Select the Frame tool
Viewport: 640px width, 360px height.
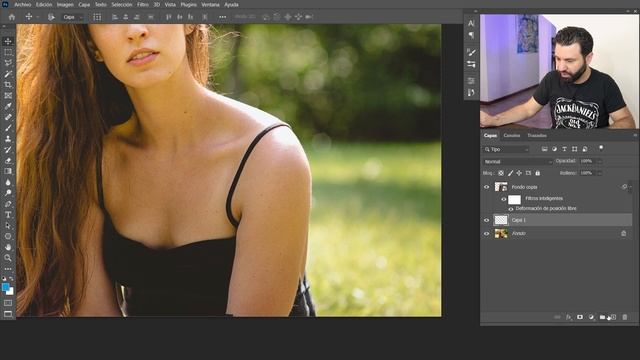(x=8, y=96)
